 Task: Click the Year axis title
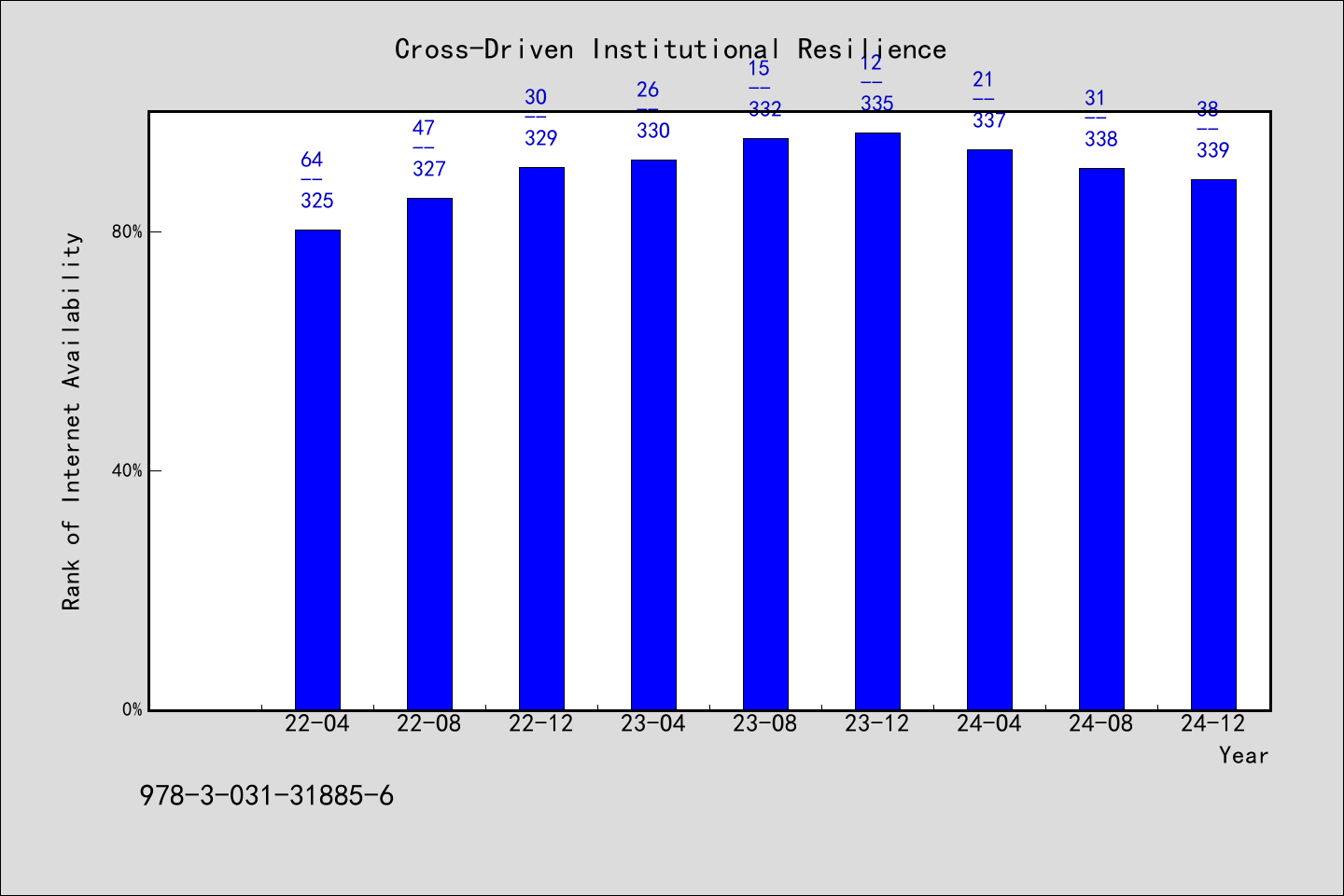tap(1244, 755)
